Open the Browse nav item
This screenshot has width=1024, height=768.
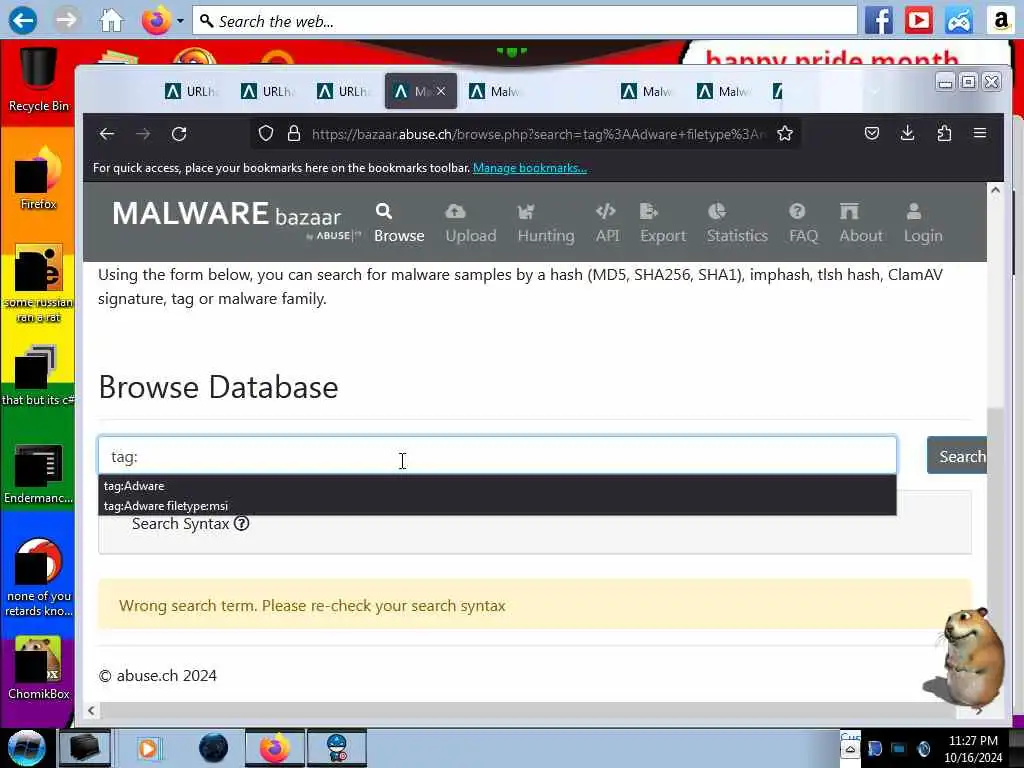pos(399,223)
